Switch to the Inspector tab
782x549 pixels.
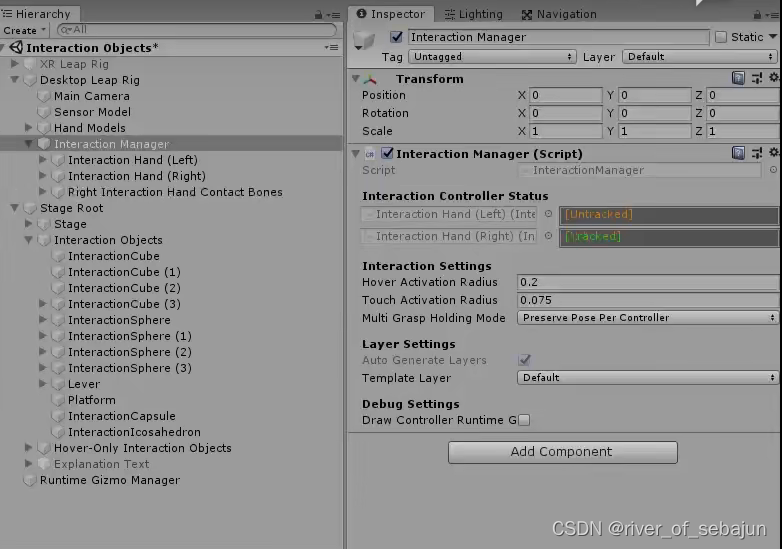click(391, 14)
